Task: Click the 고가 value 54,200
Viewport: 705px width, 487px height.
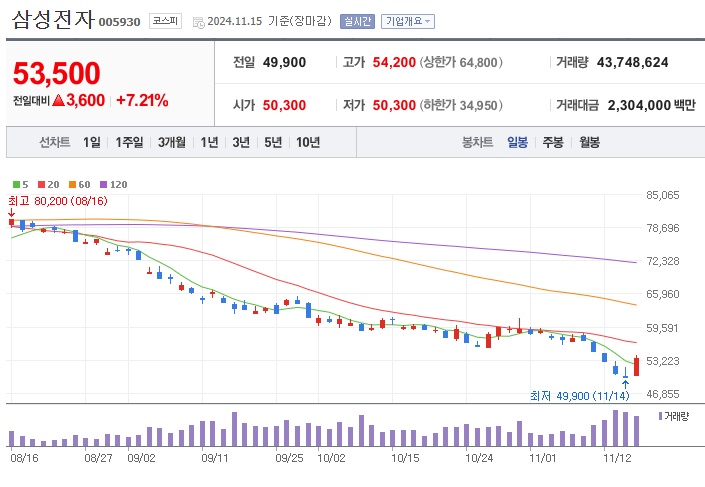Action: (x=394, y=62)
